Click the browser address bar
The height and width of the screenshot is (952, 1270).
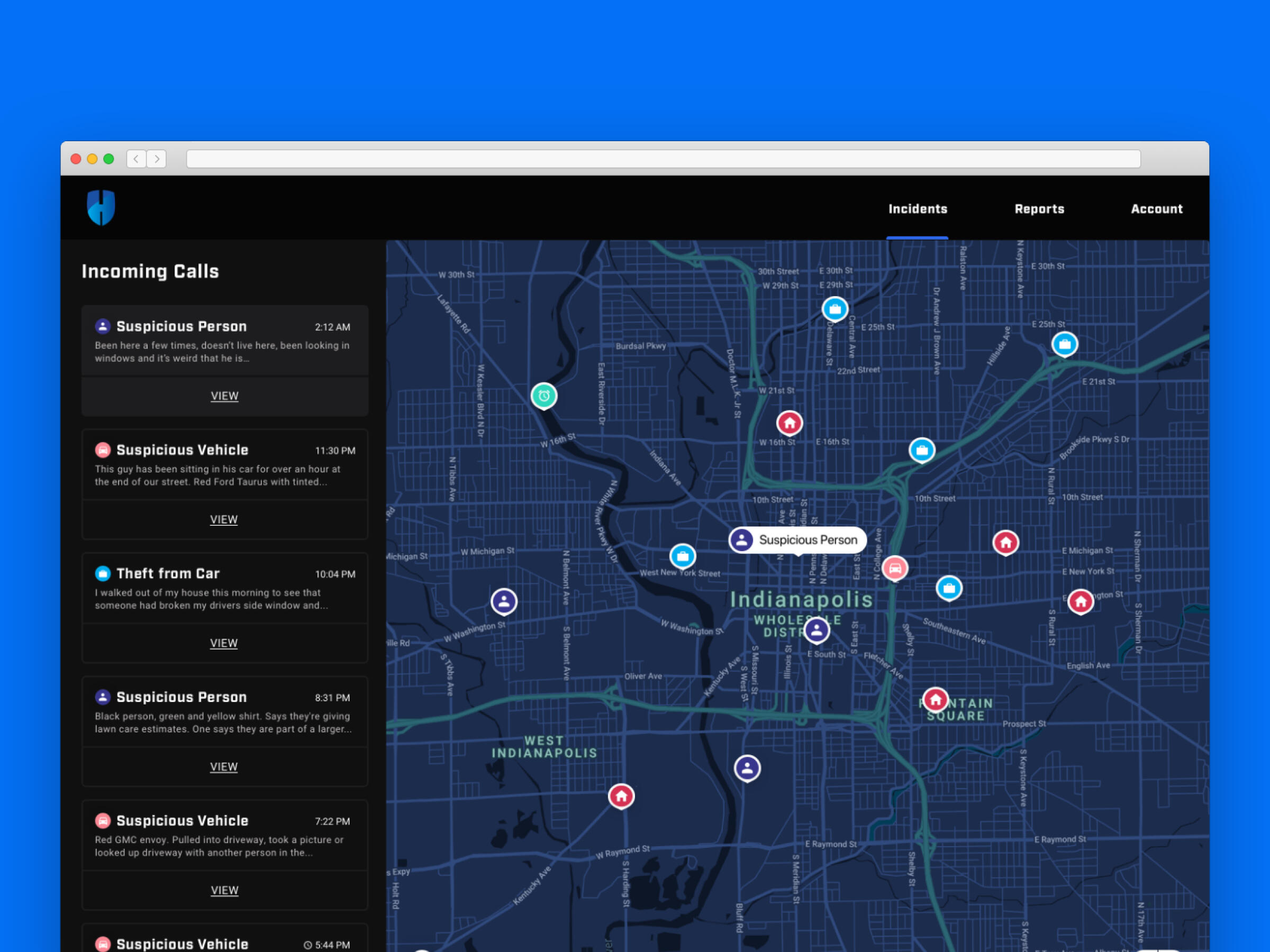click(663, 159)
